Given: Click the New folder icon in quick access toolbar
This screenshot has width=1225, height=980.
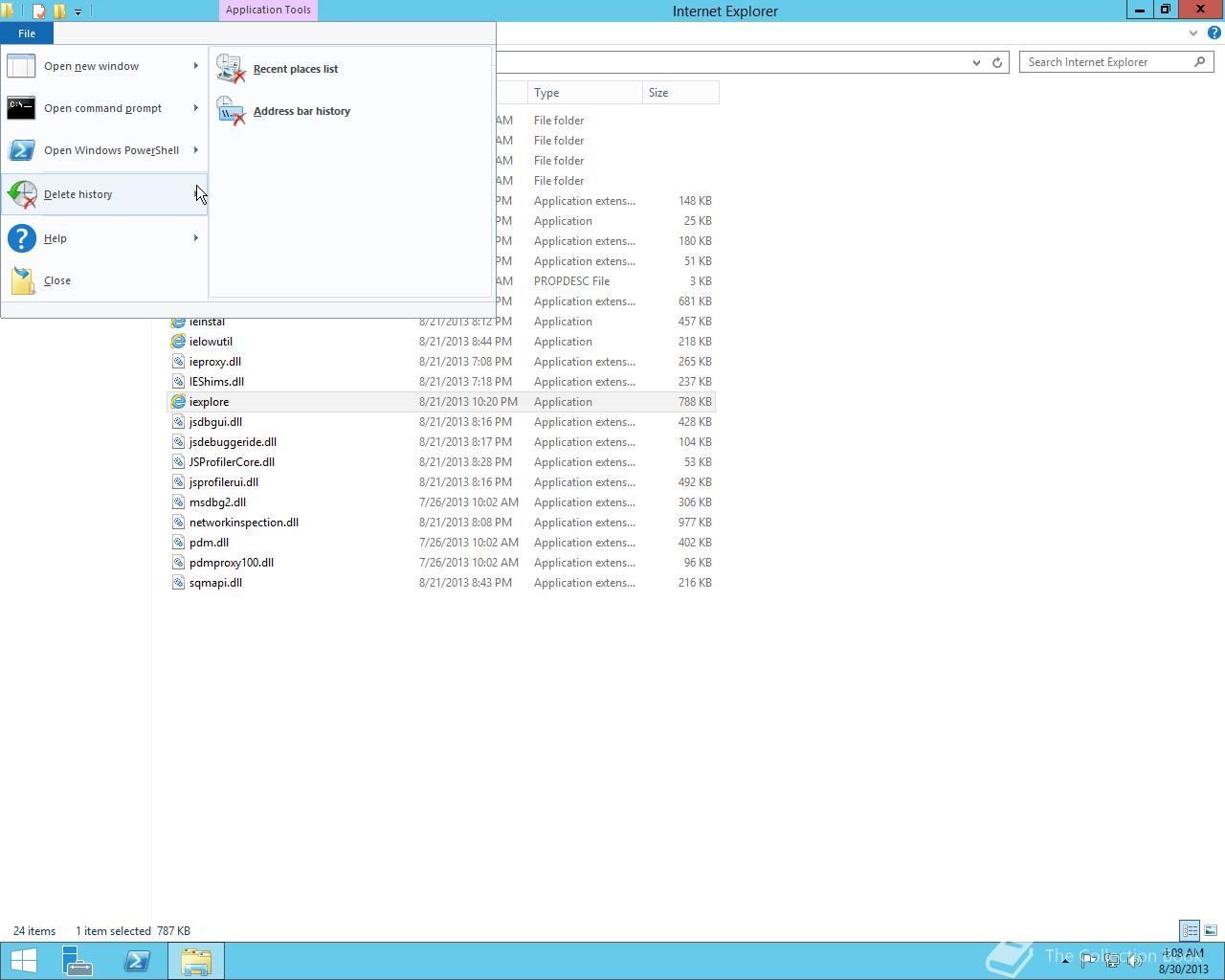Looking at the screenshot, I should [59, 11].
